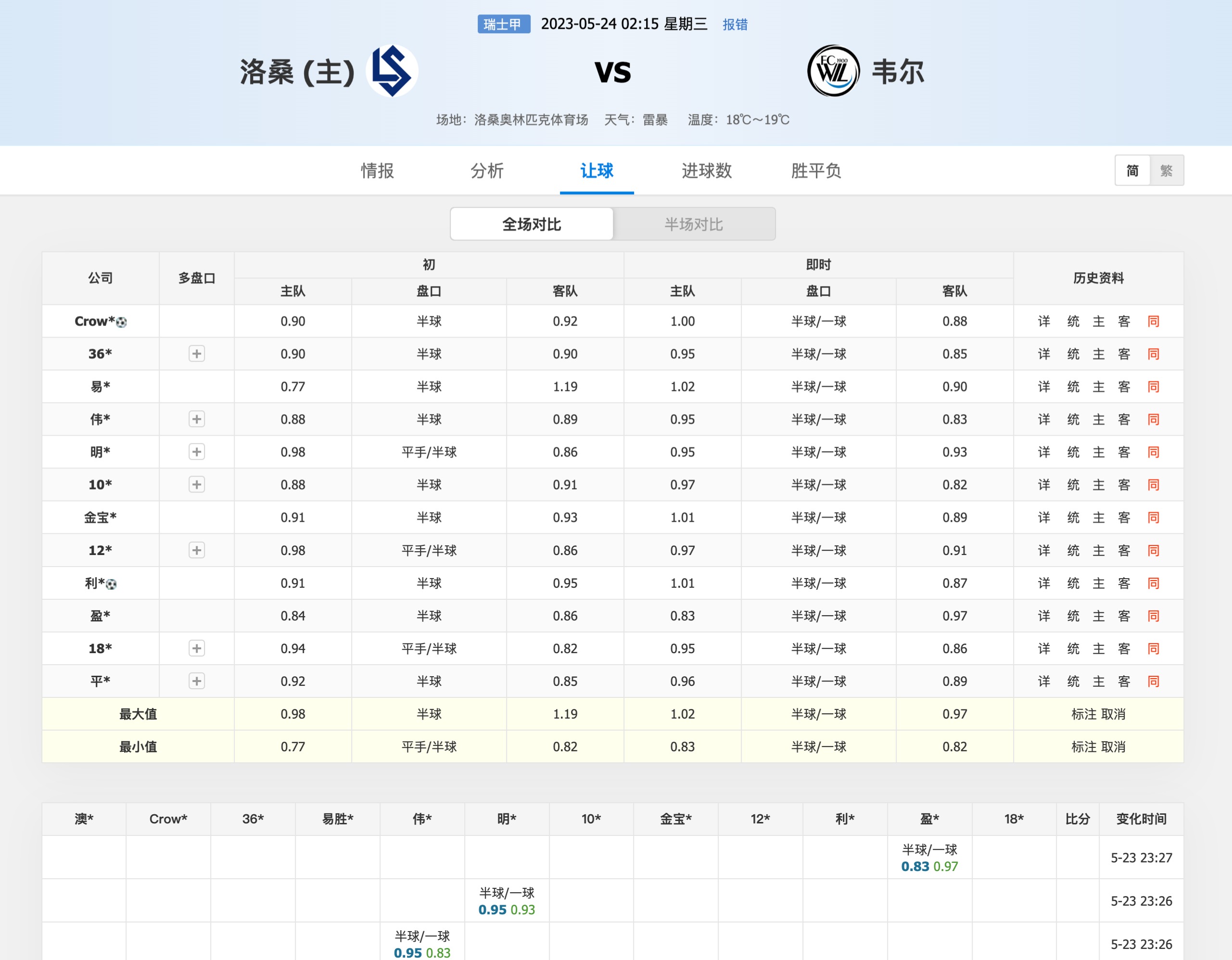Click 明* change entry 0.95 0.93
1232x960 pixels.
506,901
